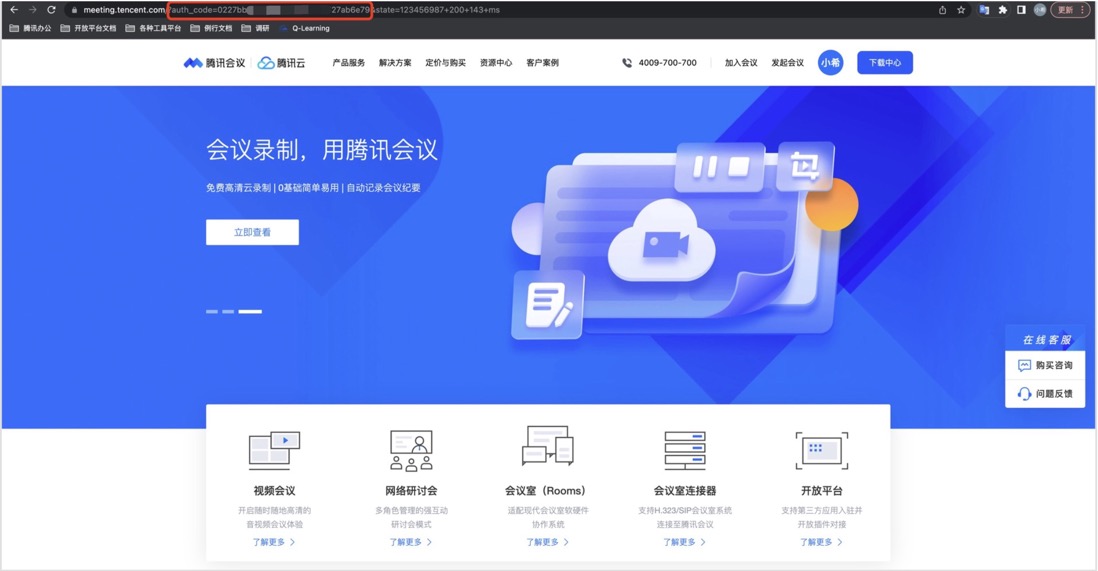
Task: Click the 会议室（Rooms）heading
Action: coord(548,490)
